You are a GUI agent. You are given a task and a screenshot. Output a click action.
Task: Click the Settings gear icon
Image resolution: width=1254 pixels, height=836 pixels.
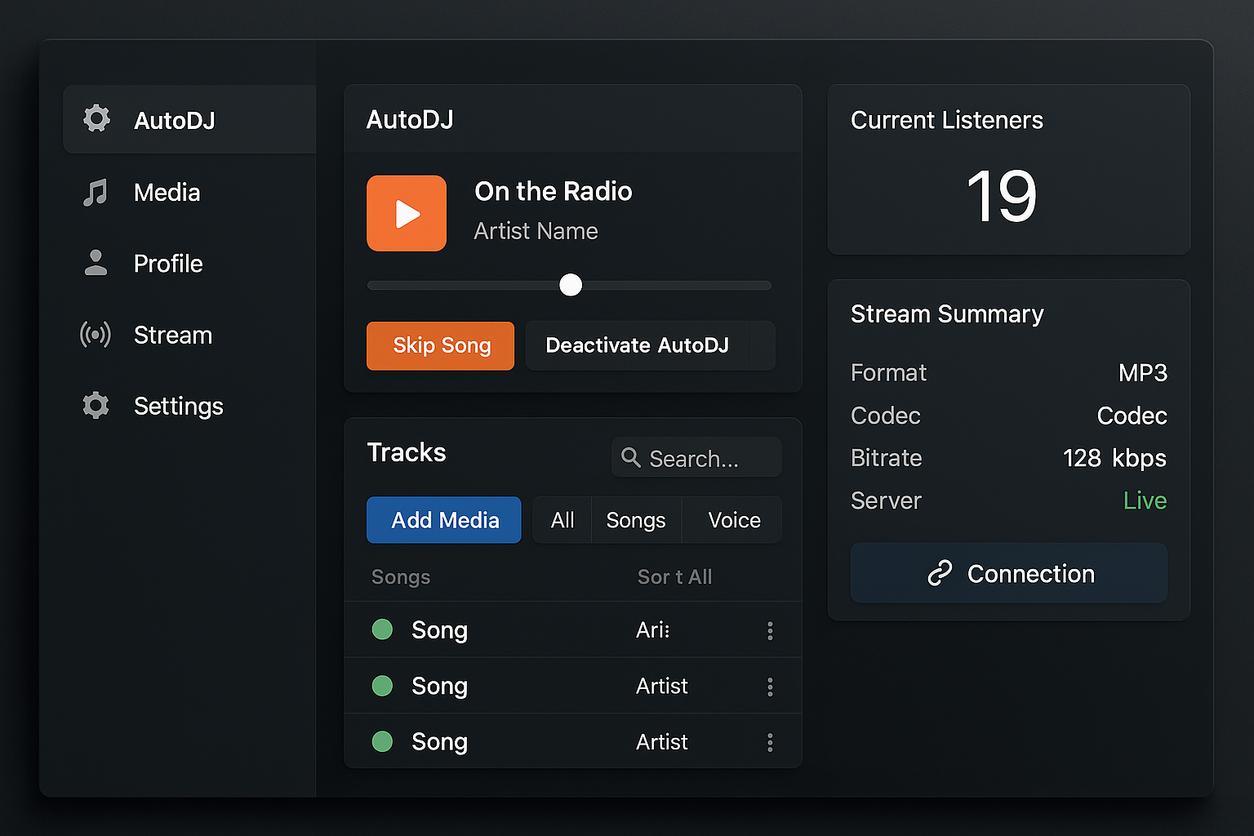[x=96, y=406]
